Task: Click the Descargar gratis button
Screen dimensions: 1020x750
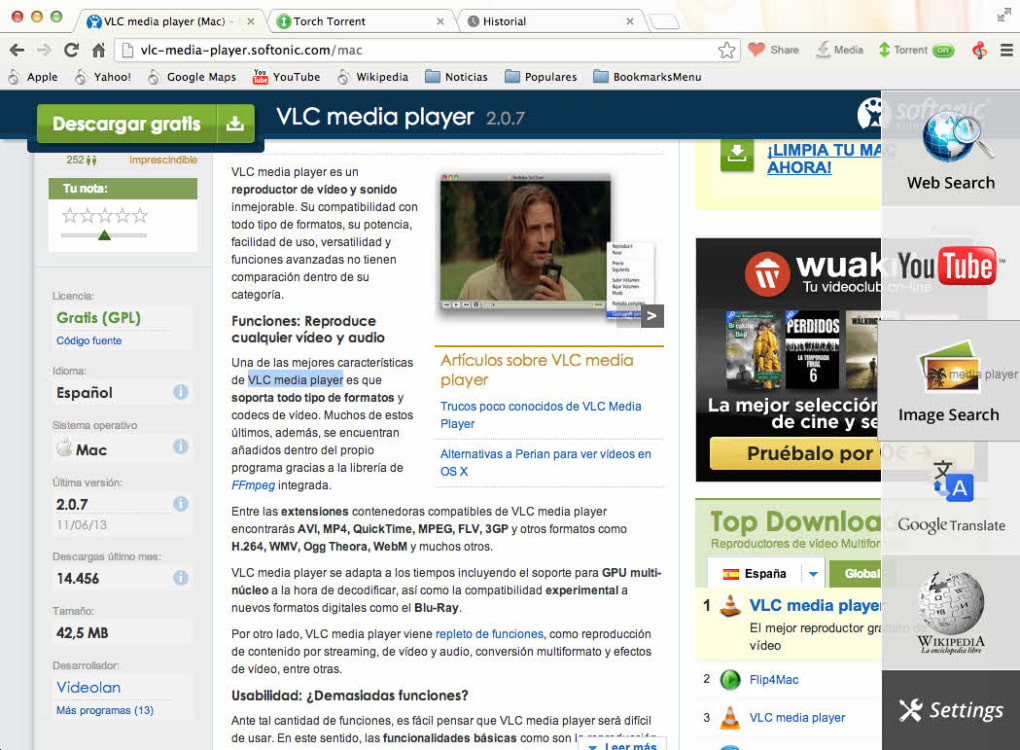Action: 145,124
